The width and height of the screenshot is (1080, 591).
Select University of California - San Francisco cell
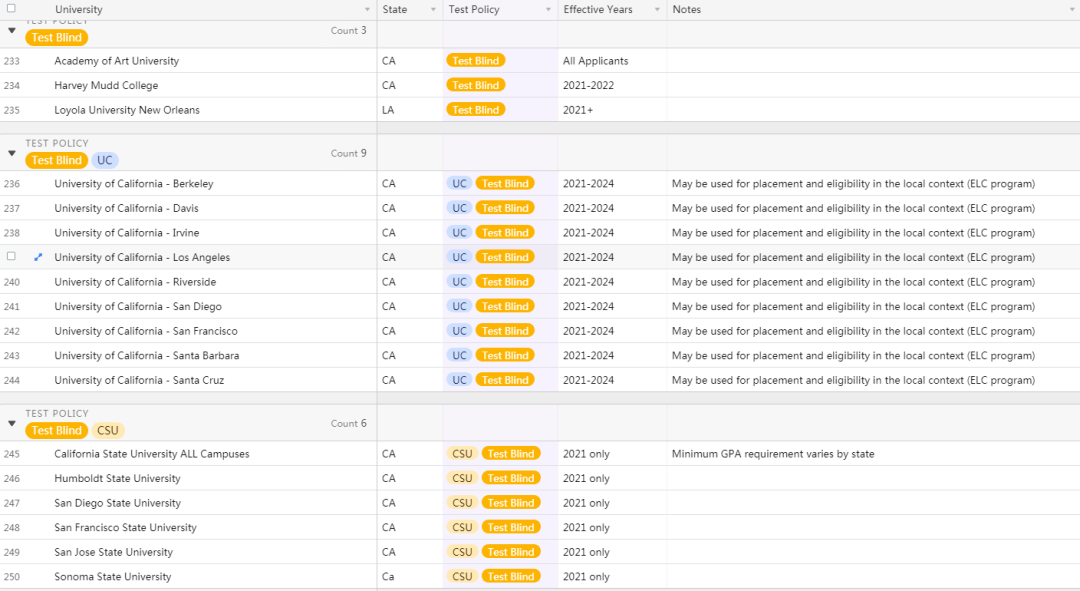coord(214,331)
